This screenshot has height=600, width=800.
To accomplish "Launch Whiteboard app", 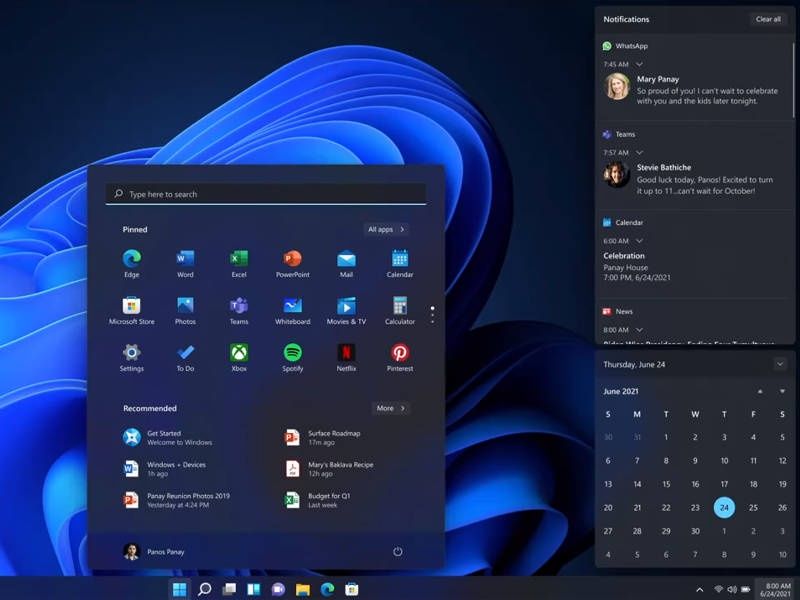I will tap(292, 310).
